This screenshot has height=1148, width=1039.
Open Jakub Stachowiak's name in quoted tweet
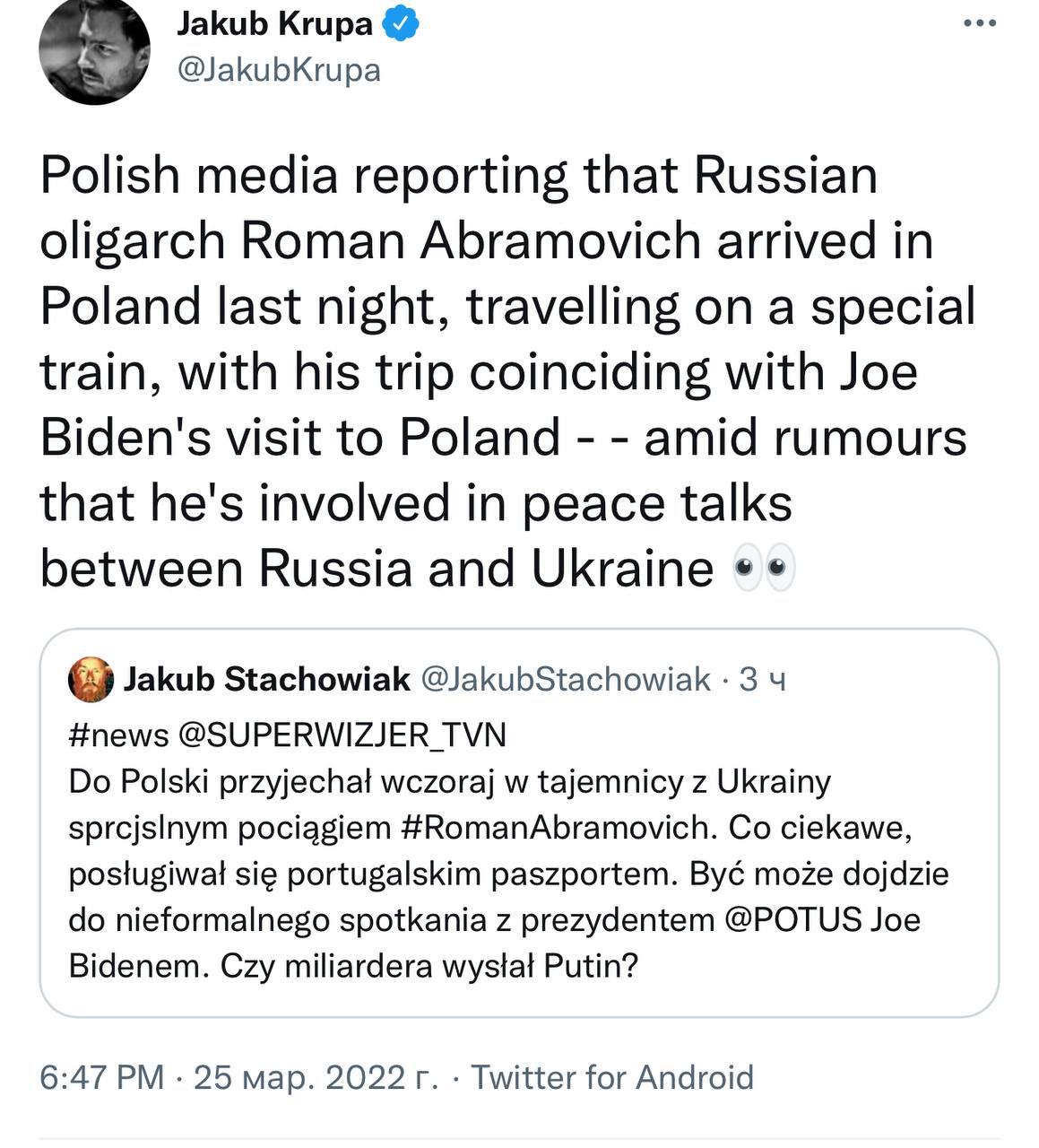click(x=266, y=680)
